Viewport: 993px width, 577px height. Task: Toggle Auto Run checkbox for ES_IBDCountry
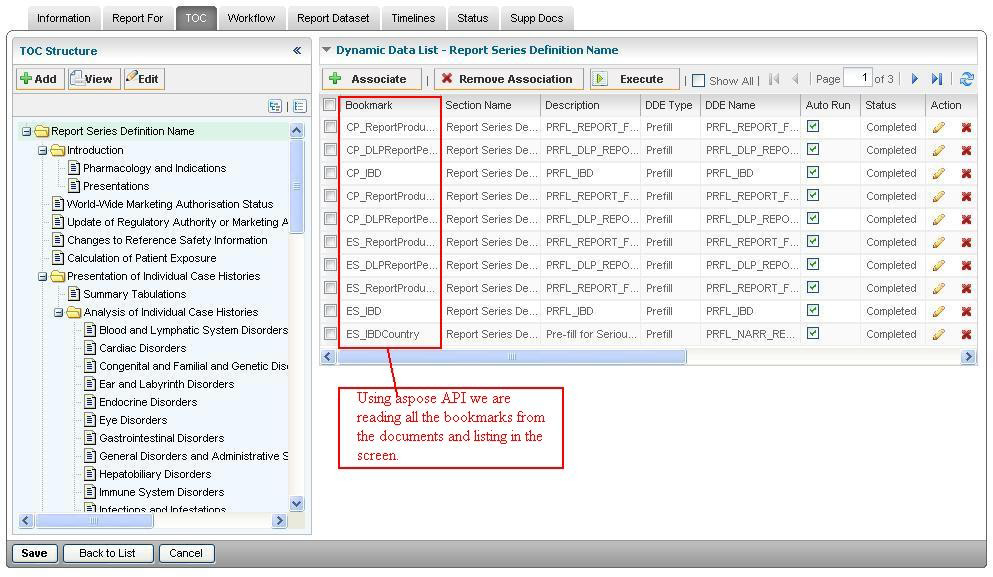point(813,333)
